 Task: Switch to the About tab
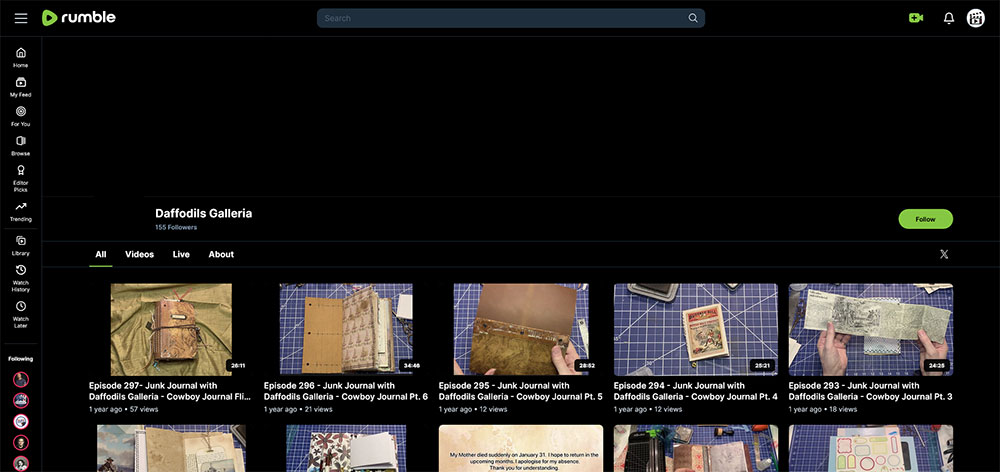pos(221,254)
